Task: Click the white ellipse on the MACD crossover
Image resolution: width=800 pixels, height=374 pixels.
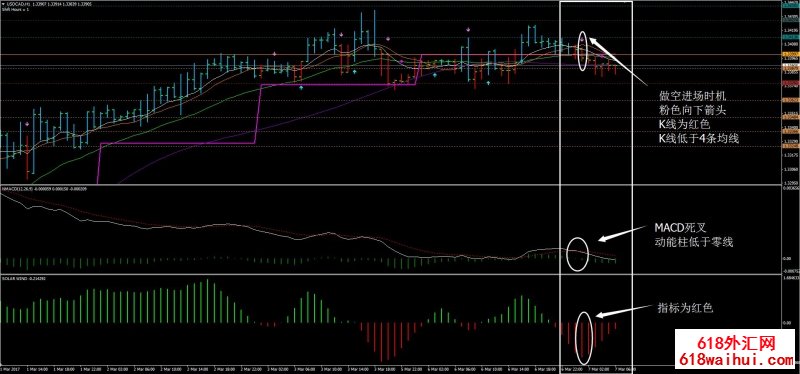Action: (x=577, y=254)
